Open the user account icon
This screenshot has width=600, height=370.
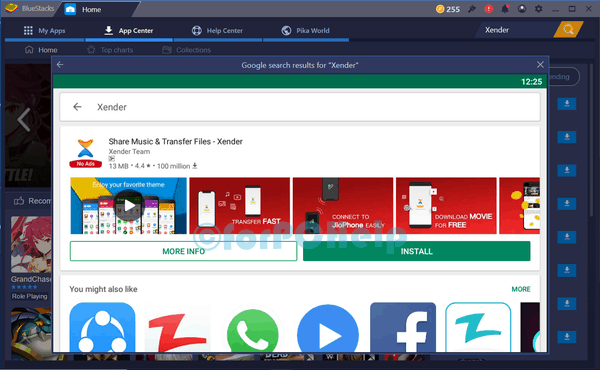(x=522, y=9)
